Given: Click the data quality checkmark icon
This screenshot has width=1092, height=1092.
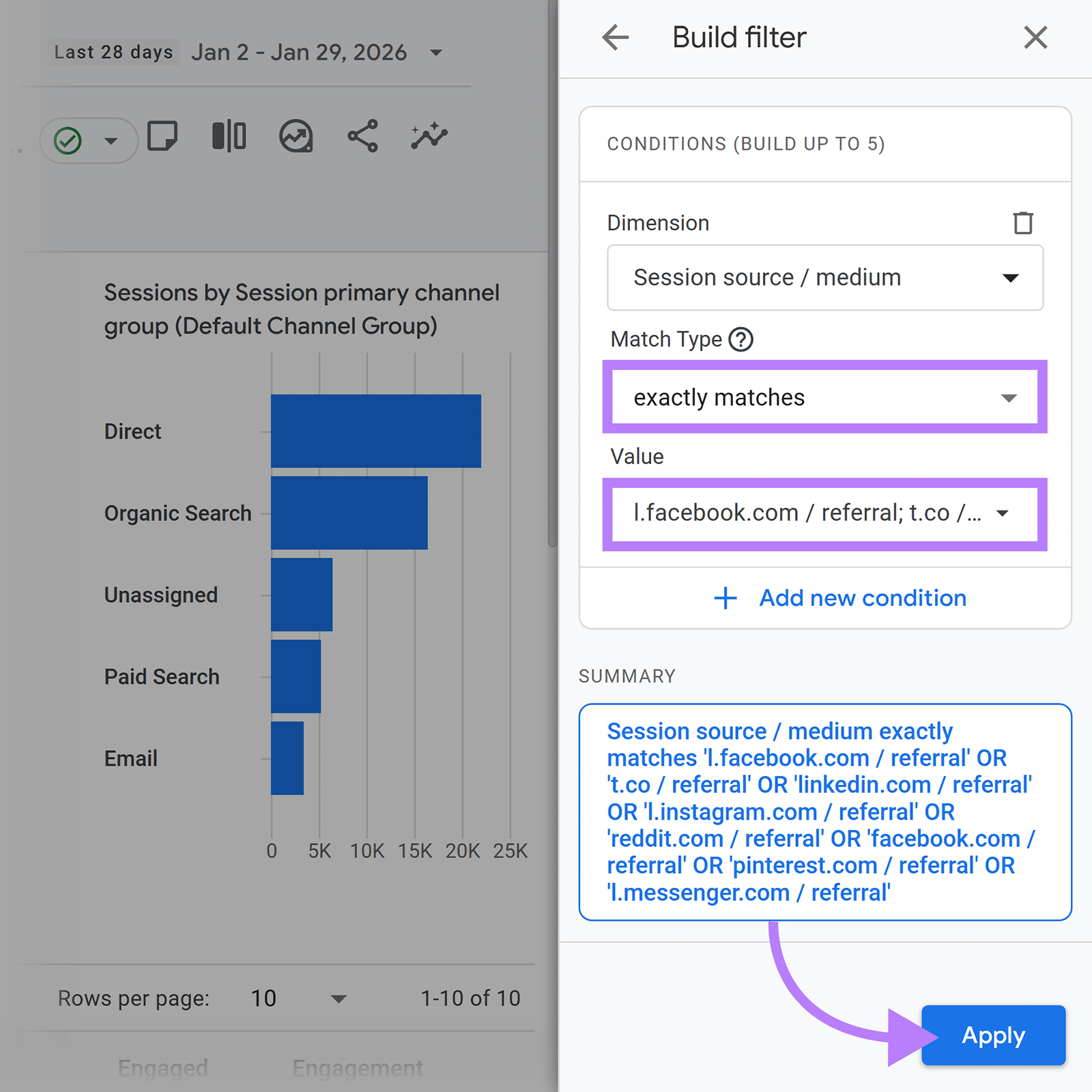Looking at the screenshot, I should 68,140.
